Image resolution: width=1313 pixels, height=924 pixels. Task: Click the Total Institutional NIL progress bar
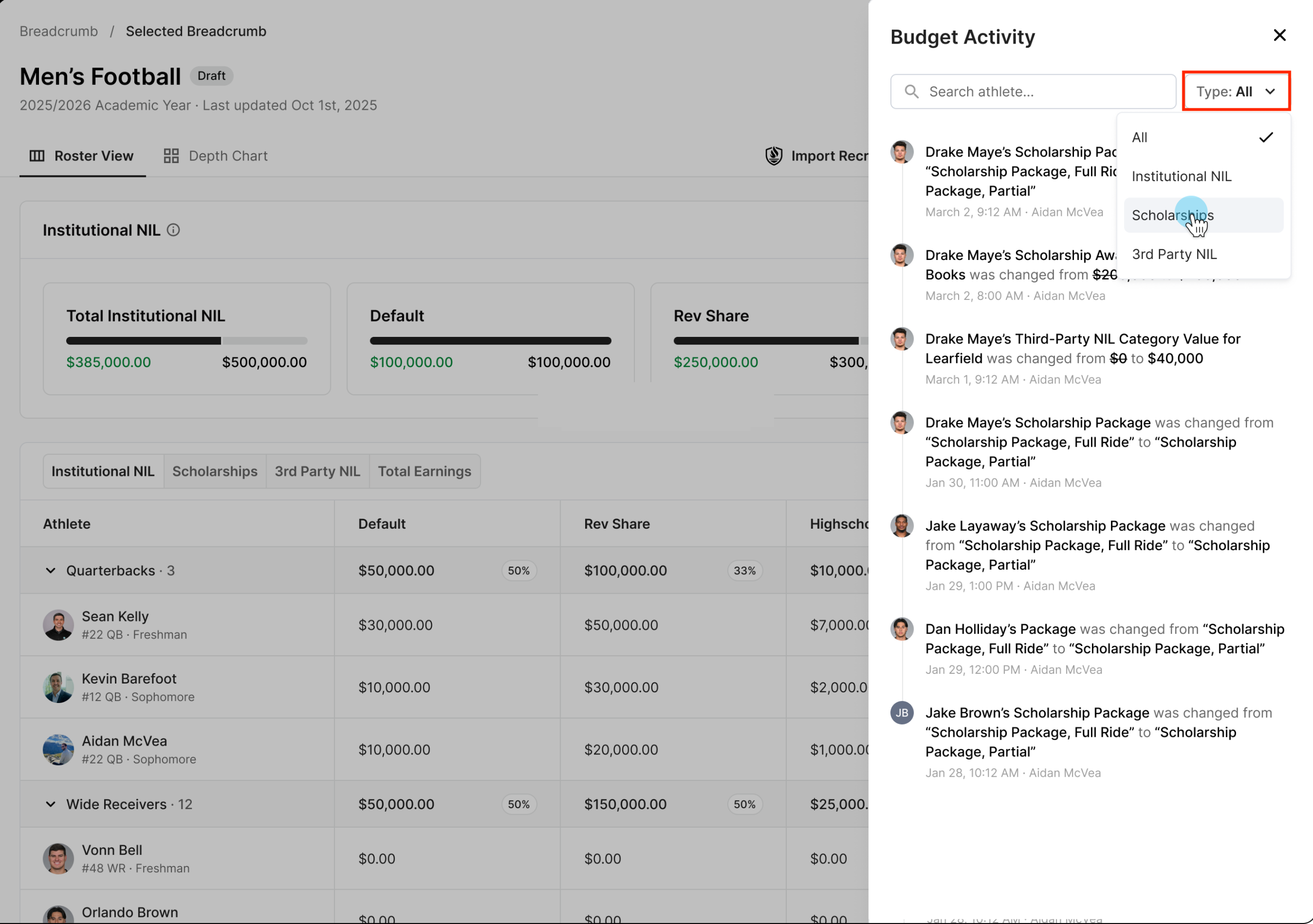click(186, 340)
